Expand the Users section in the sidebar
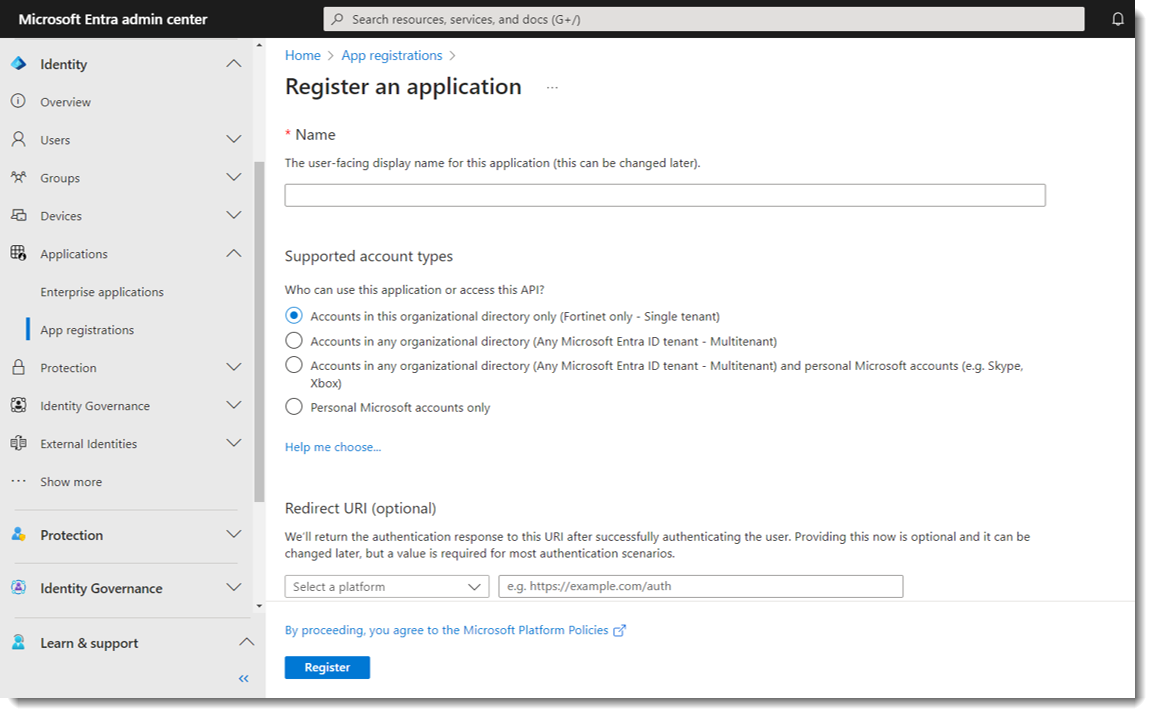 [x=234, y=139]
